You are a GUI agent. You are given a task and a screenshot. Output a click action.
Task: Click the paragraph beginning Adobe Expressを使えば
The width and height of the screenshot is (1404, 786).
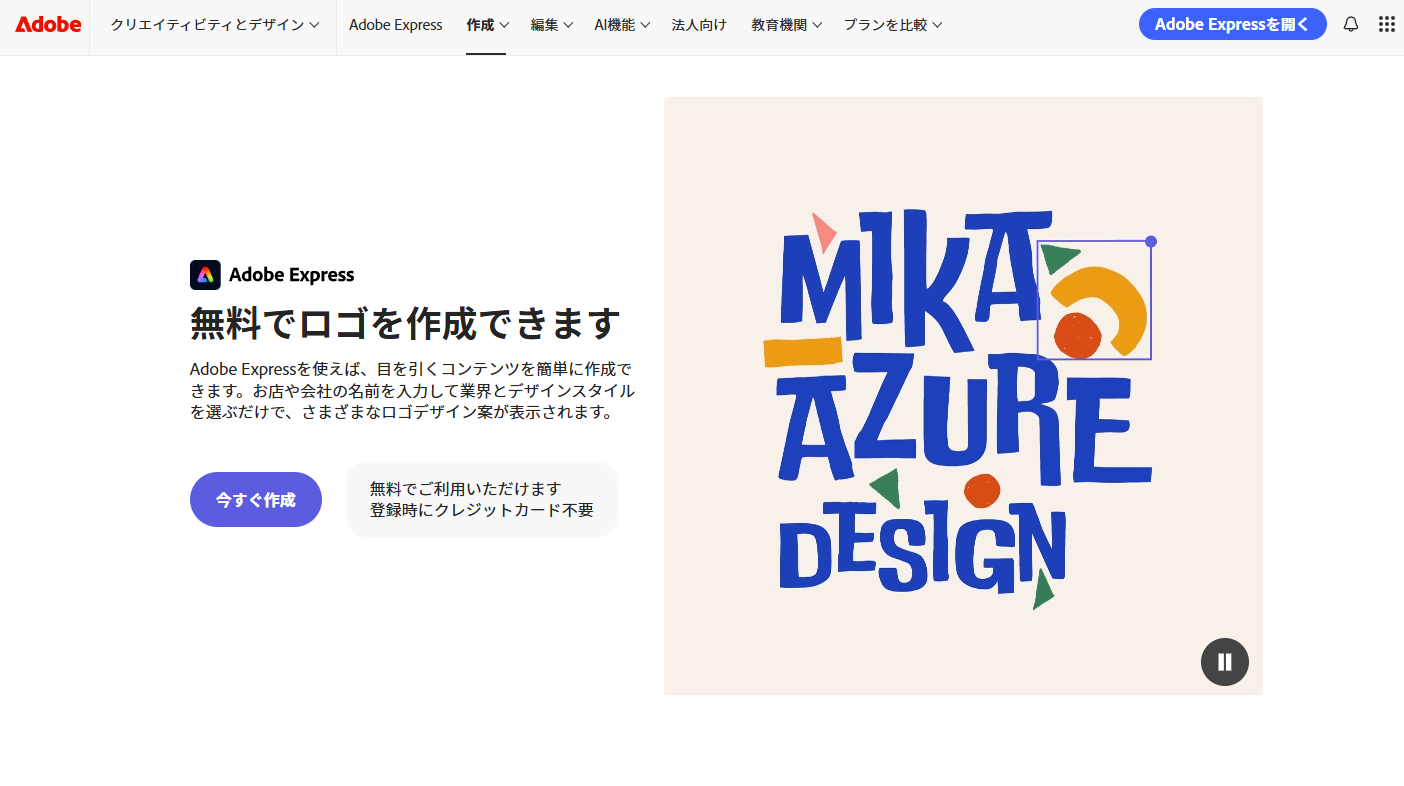coord(412,390)
